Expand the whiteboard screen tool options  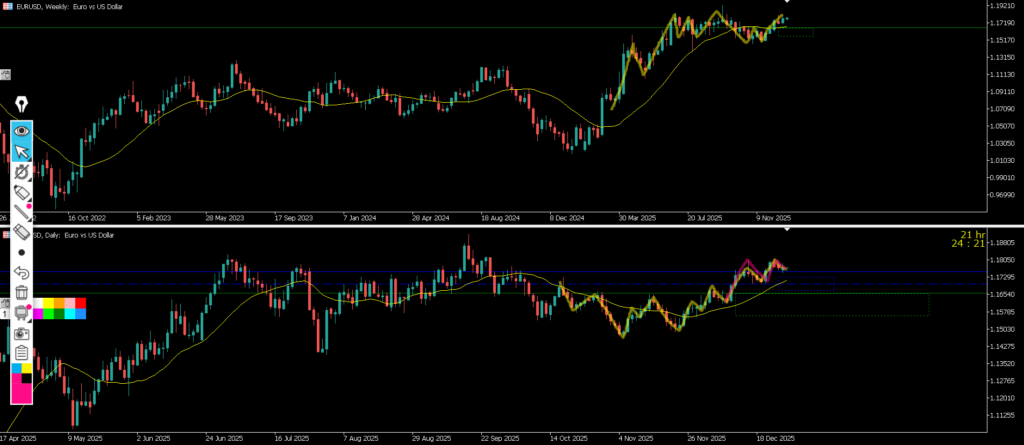pos(21,312)
